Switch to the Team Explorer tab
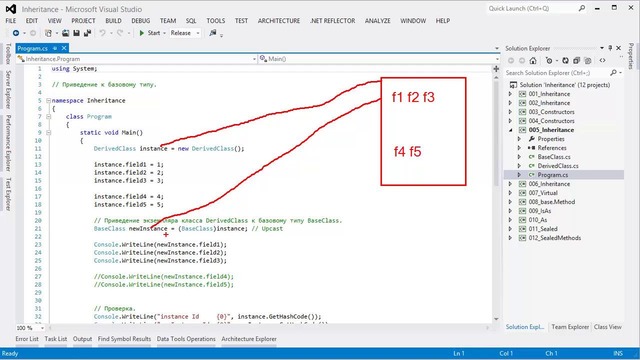The width and height of the screenshot is (640, 360). pos(570,327)
